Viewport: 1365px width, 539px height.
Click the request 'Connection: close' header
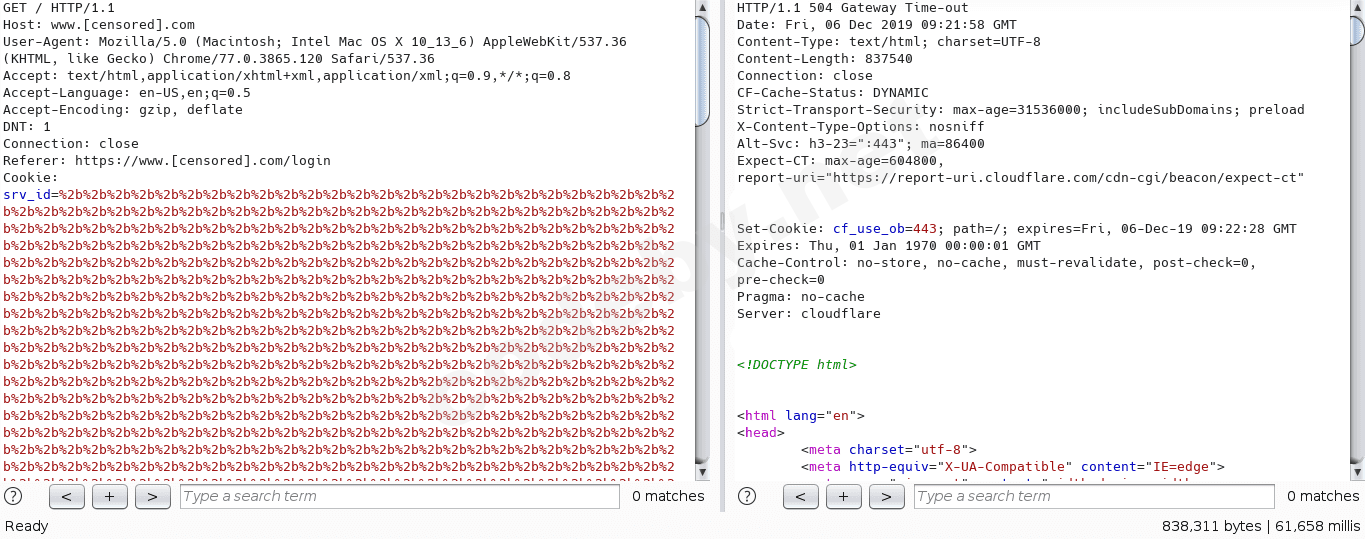[71, 144]
